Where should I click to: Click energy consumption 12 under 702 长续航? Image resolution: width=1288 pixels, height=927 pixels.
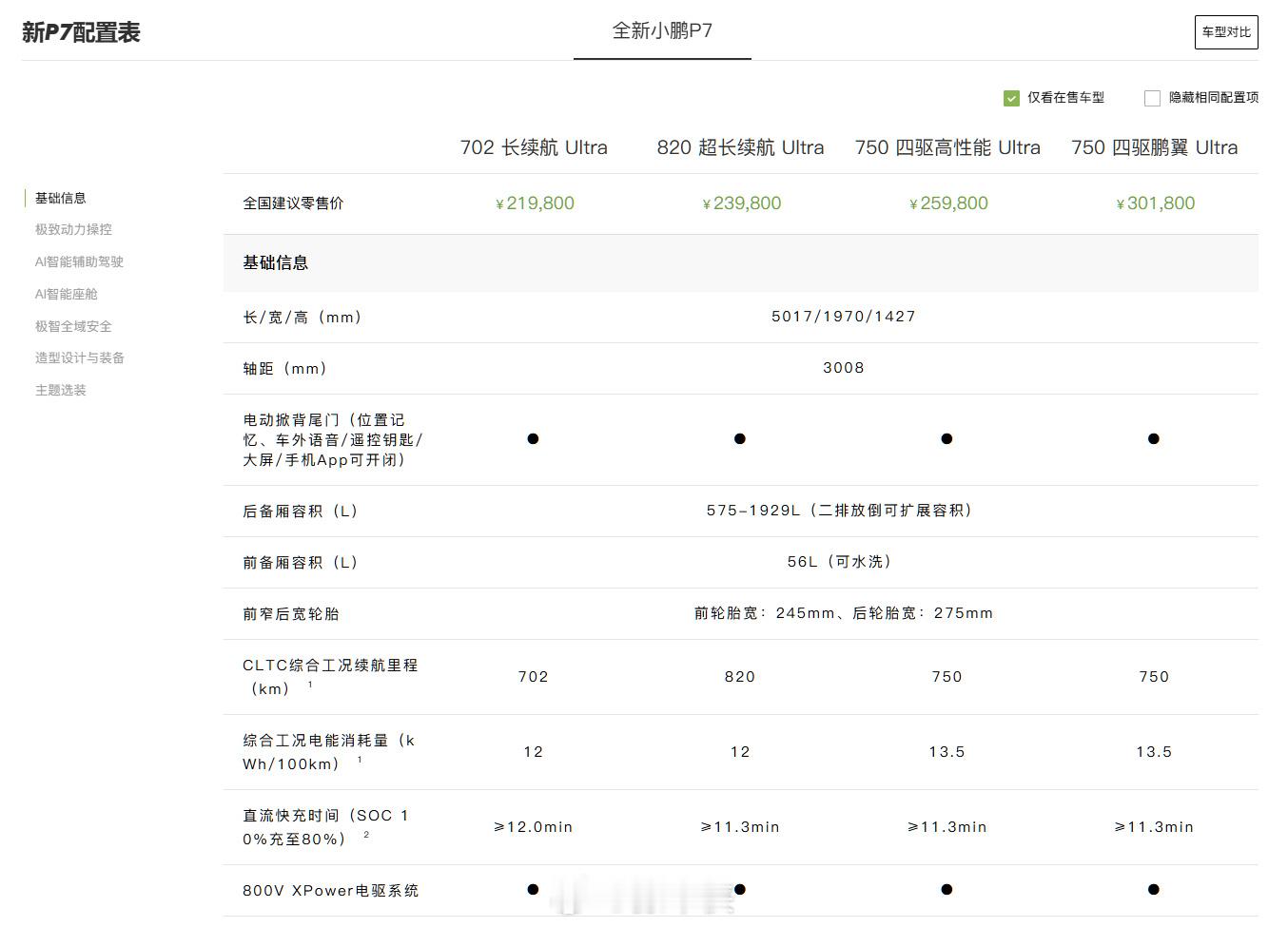click(534, 752)
